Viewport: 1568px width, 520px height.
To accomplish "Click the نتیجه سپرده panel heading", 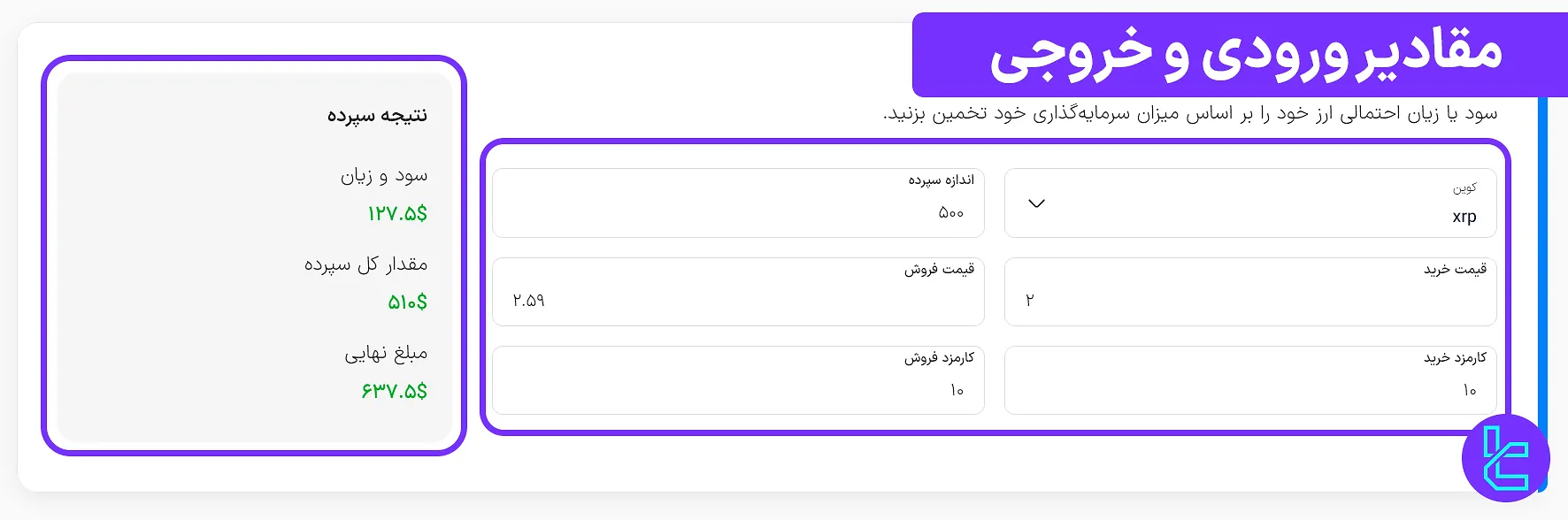I will [x=376, y=114].
